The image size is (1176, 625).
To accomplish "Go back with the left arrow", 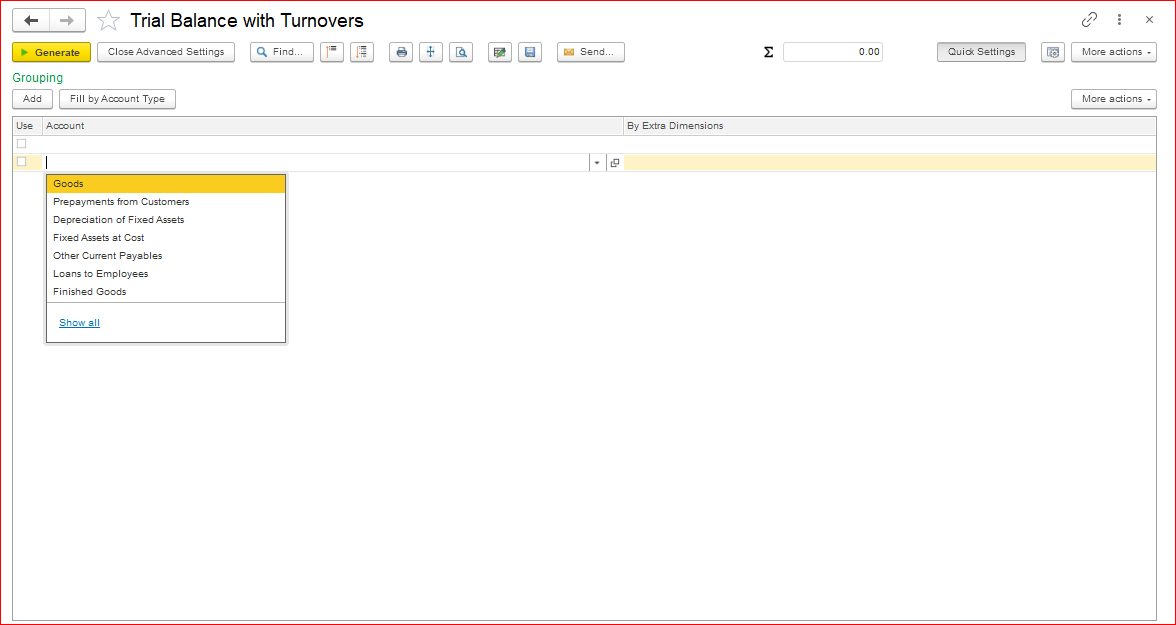I will [x=31, y=21].
